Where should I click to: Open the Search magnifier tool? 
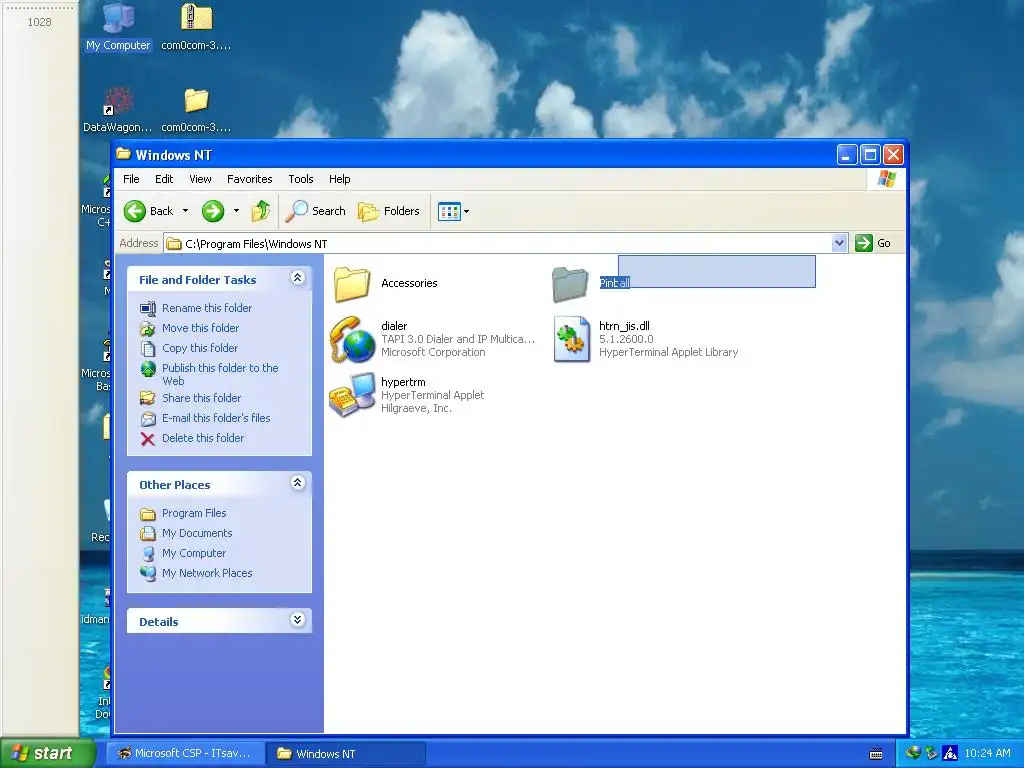[316, 211]
